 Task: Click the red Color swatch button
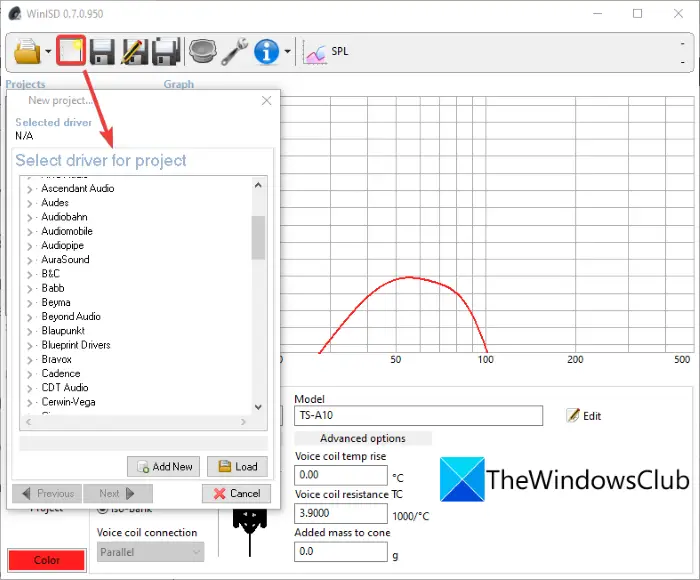[46, 560]
